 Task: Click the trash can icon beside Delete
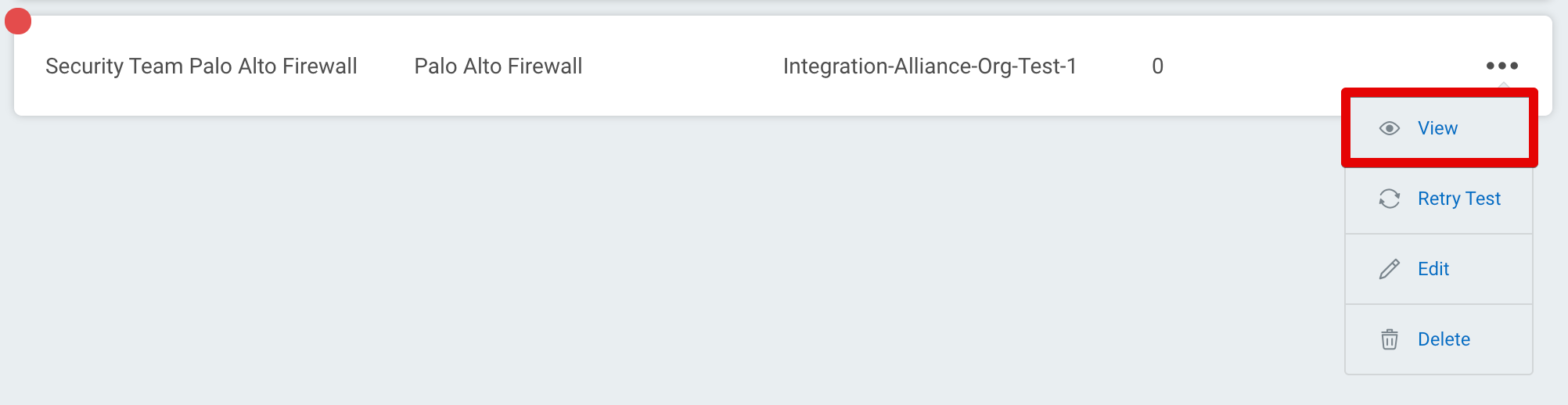coord(1389,339)
